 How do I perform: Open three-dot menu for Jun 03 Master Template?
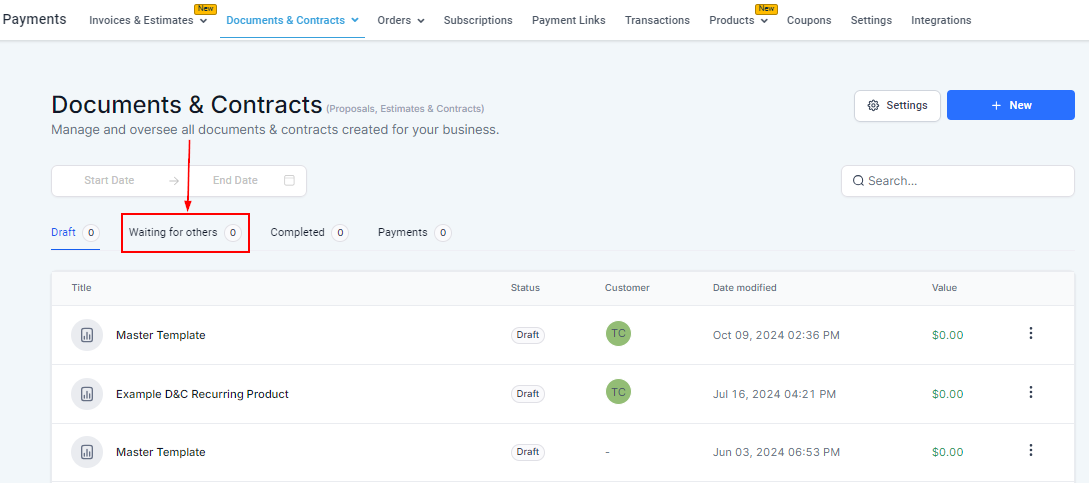point(1031,451)
